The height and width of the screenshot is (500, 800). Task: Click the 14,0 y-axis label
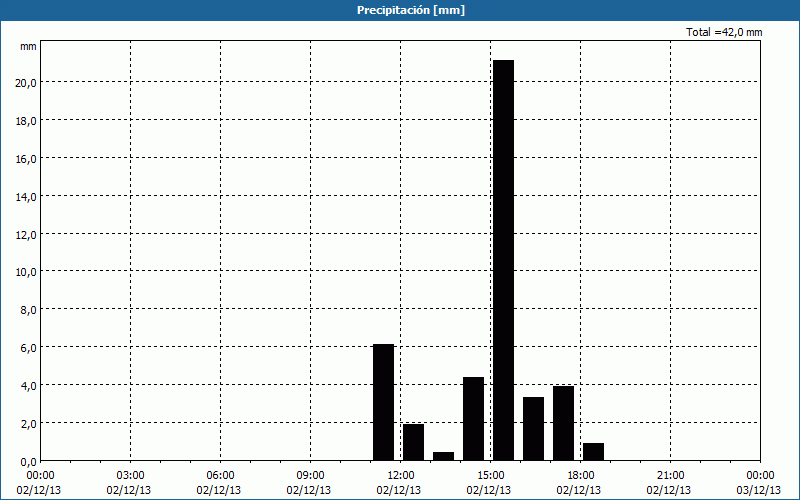point(26,196)
